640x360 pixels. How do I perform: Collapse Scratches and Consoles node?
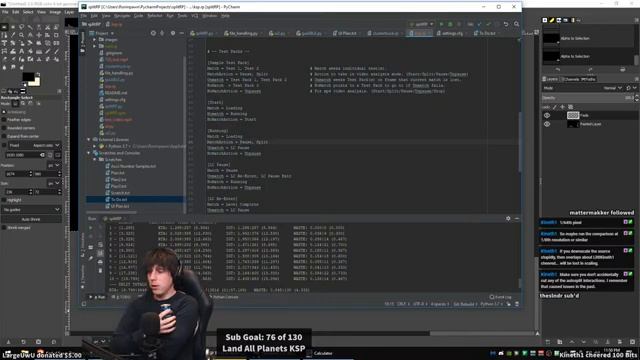tap(89, 153)
